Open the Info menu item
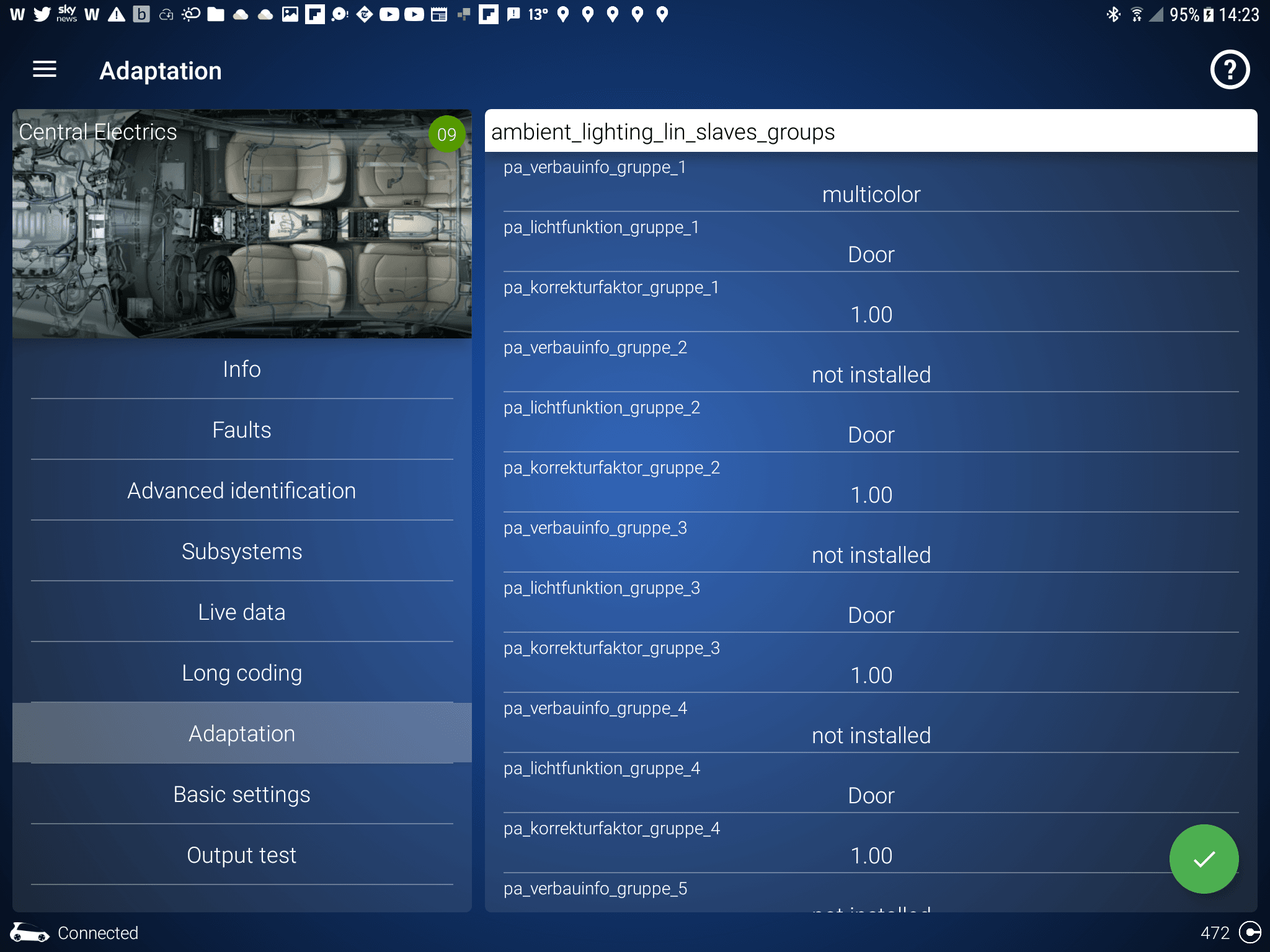Image resolution: width=1270 pixels, height=952 pixels. tap(242, 369)
